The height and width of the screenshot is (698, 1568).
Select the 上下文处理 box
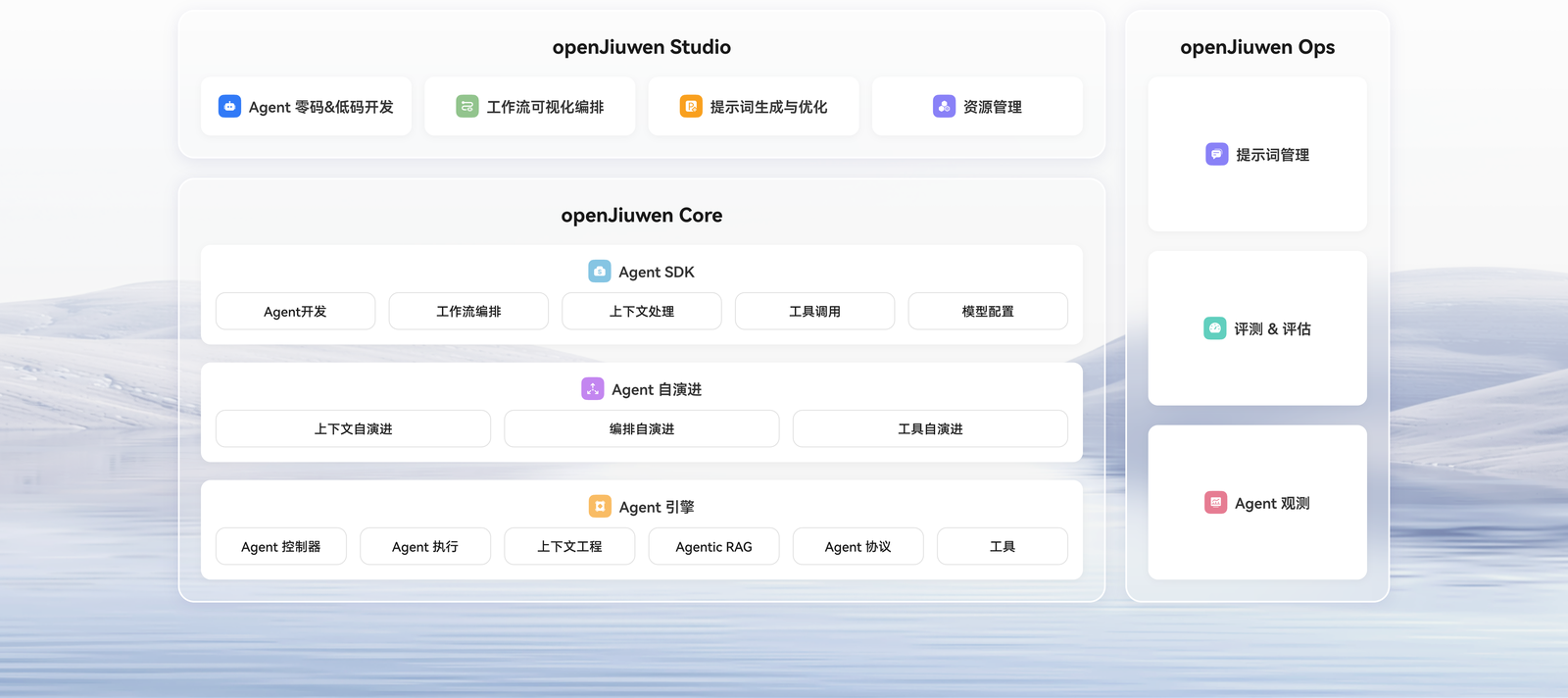click(642, 311)
